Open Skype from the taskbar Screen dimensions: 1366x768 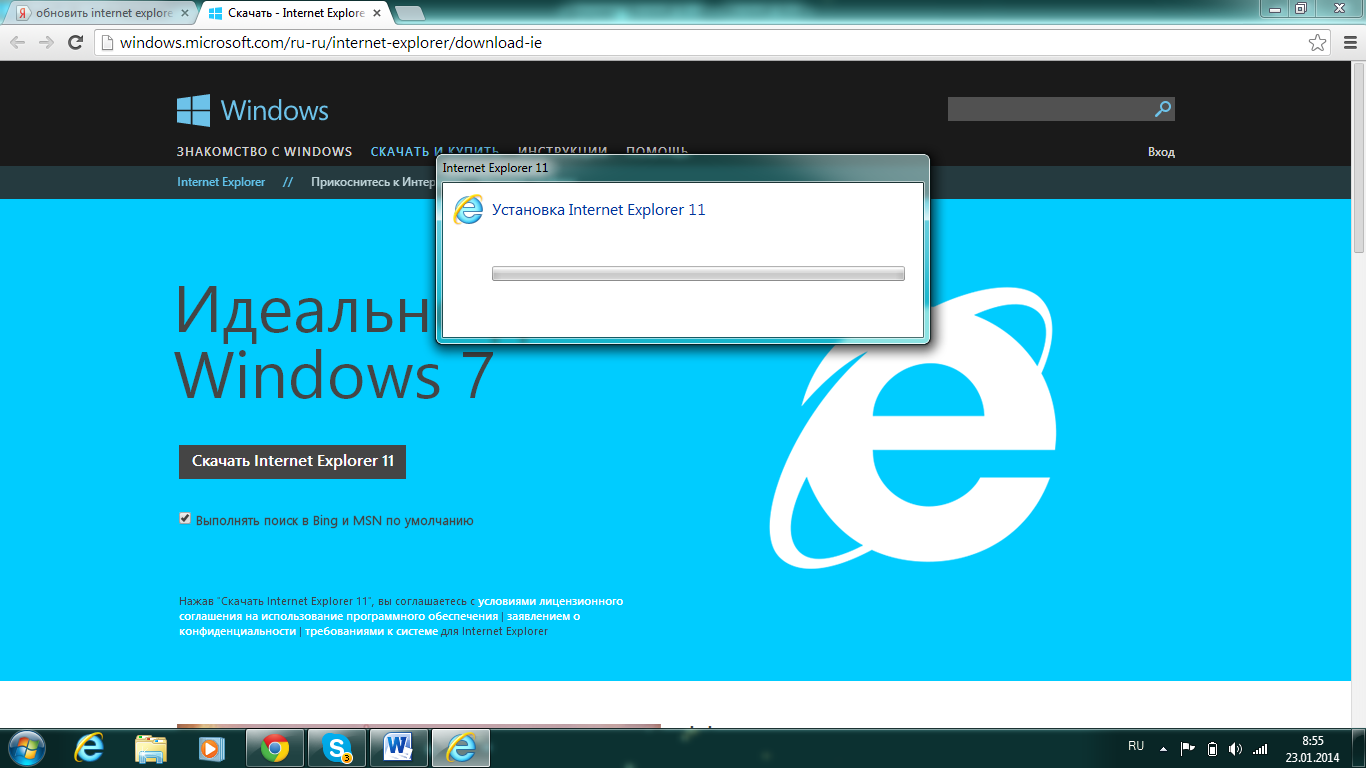coord(337,748)
